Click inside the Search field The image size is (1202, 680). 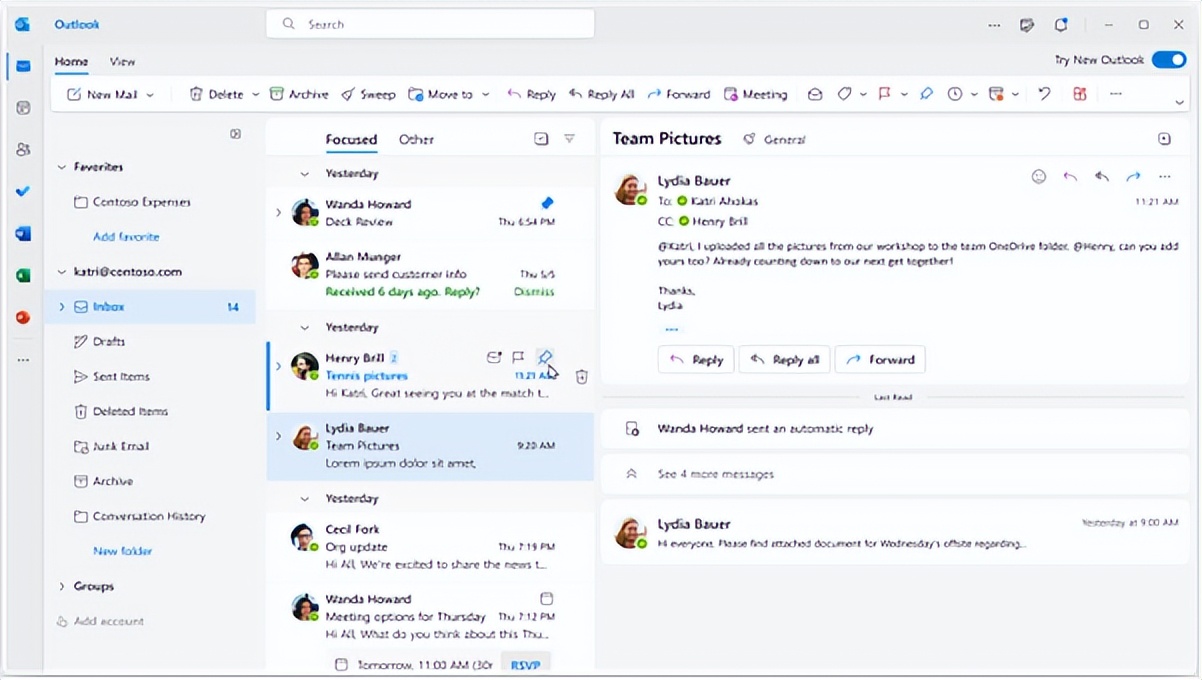[x=430, y=23]
